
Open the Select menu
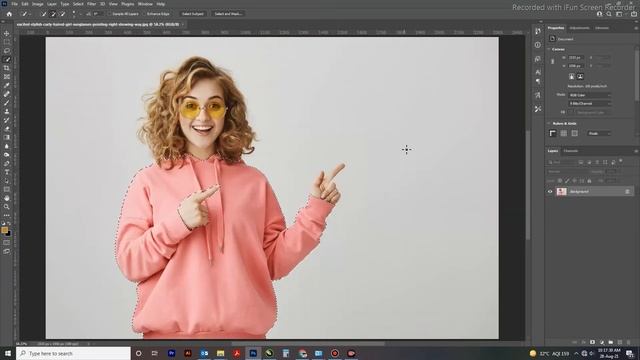coord(78,4)
